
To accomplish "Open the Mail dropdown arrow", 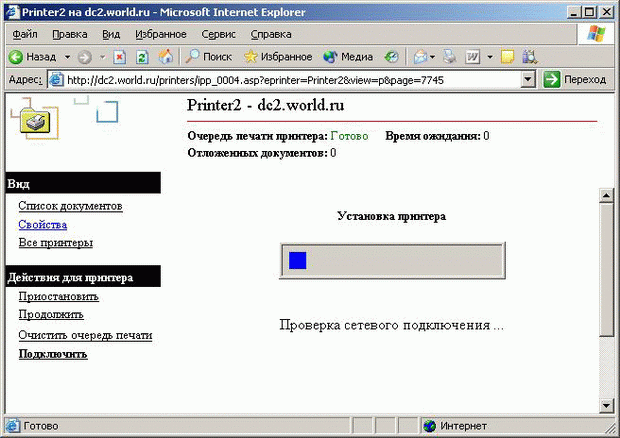I will click(x=432, y=57).
